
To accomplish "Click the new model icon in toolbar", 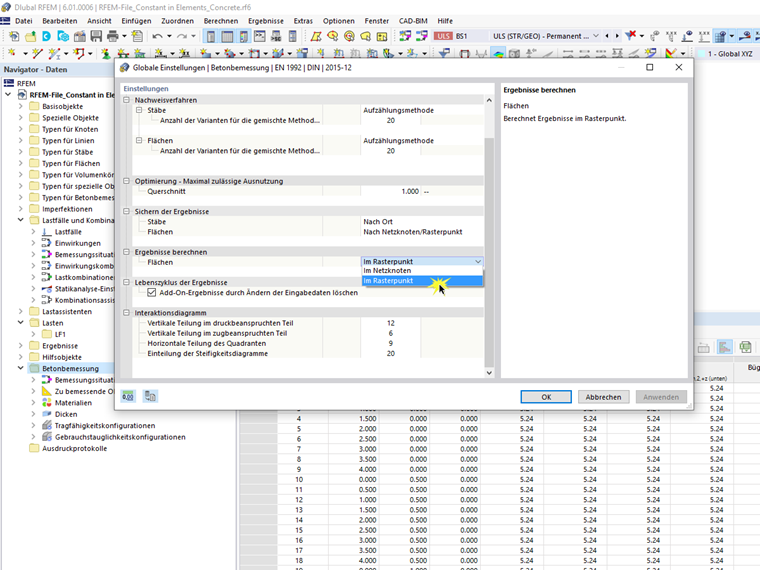I will [14, 36].
